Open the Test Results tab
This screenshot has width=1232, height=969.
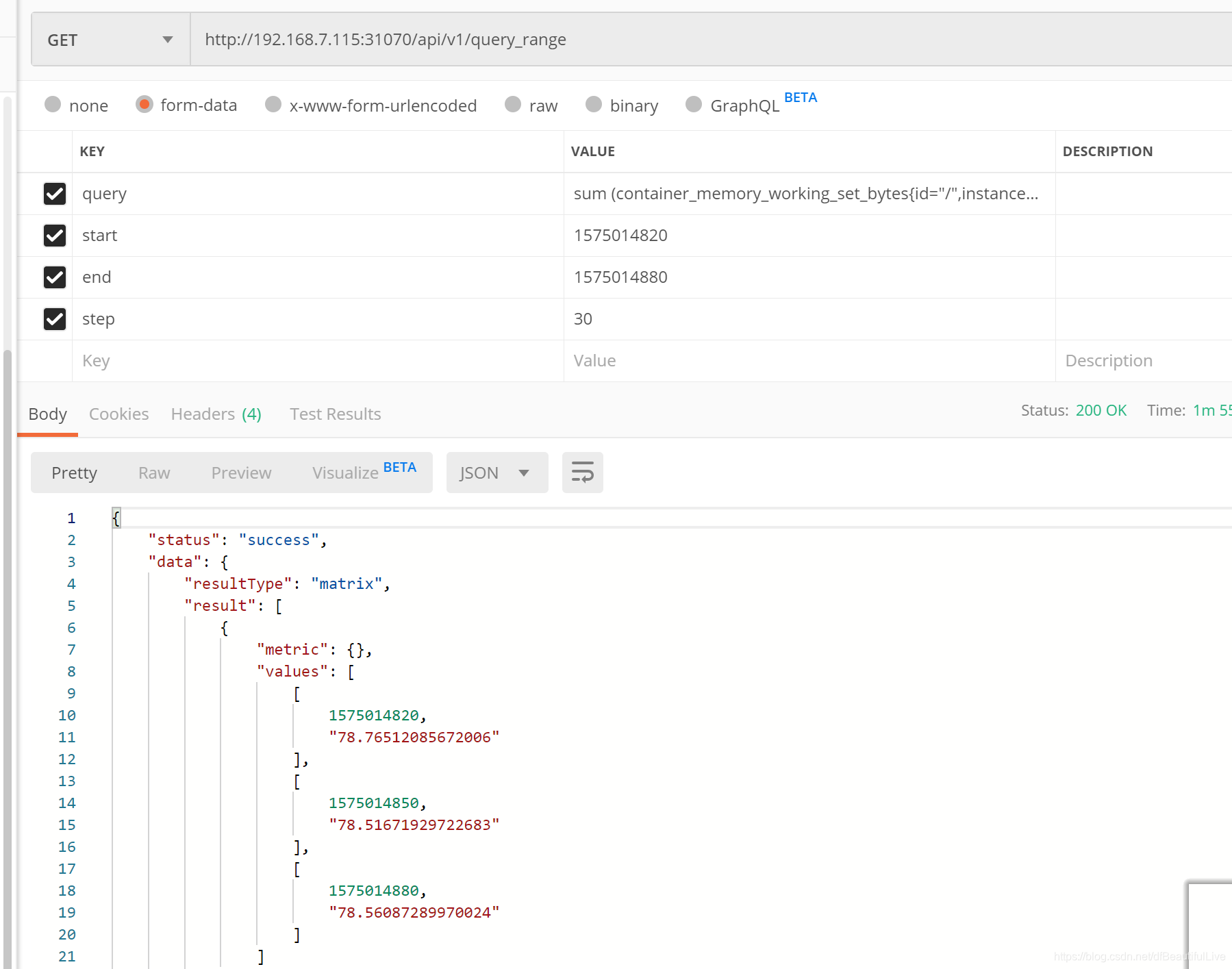(x=336, y=414)
